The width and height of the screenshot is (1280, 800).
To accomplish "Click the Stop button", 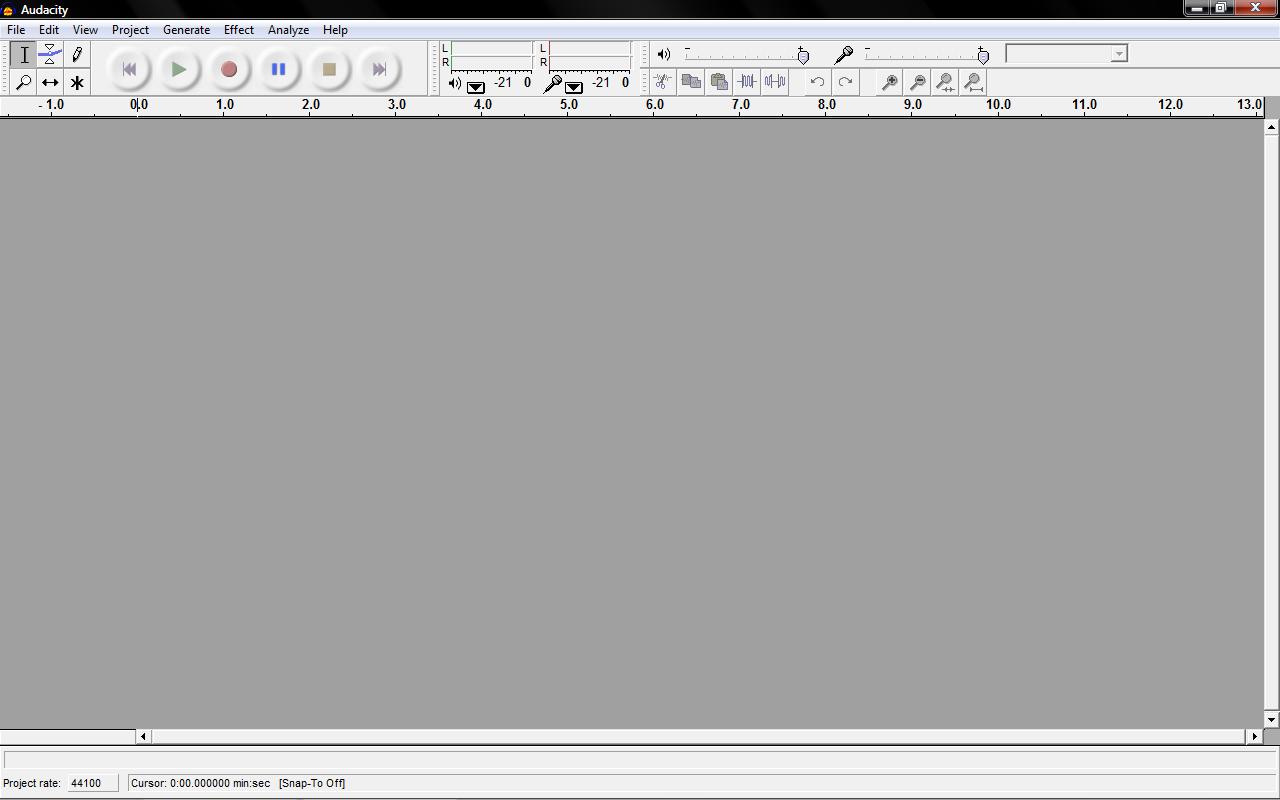I will (x=329, y=69).
